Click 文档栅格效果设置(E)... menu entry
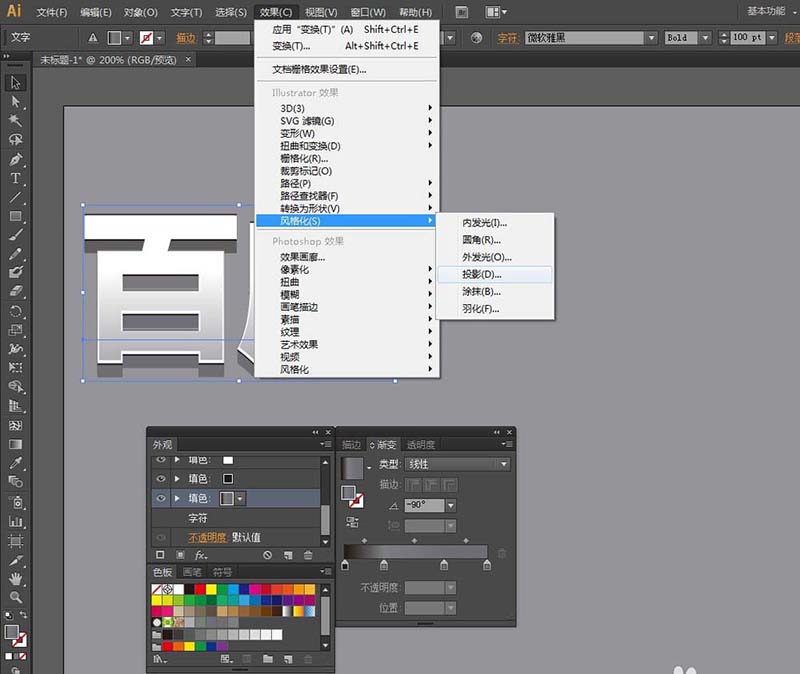 (319, 69)
